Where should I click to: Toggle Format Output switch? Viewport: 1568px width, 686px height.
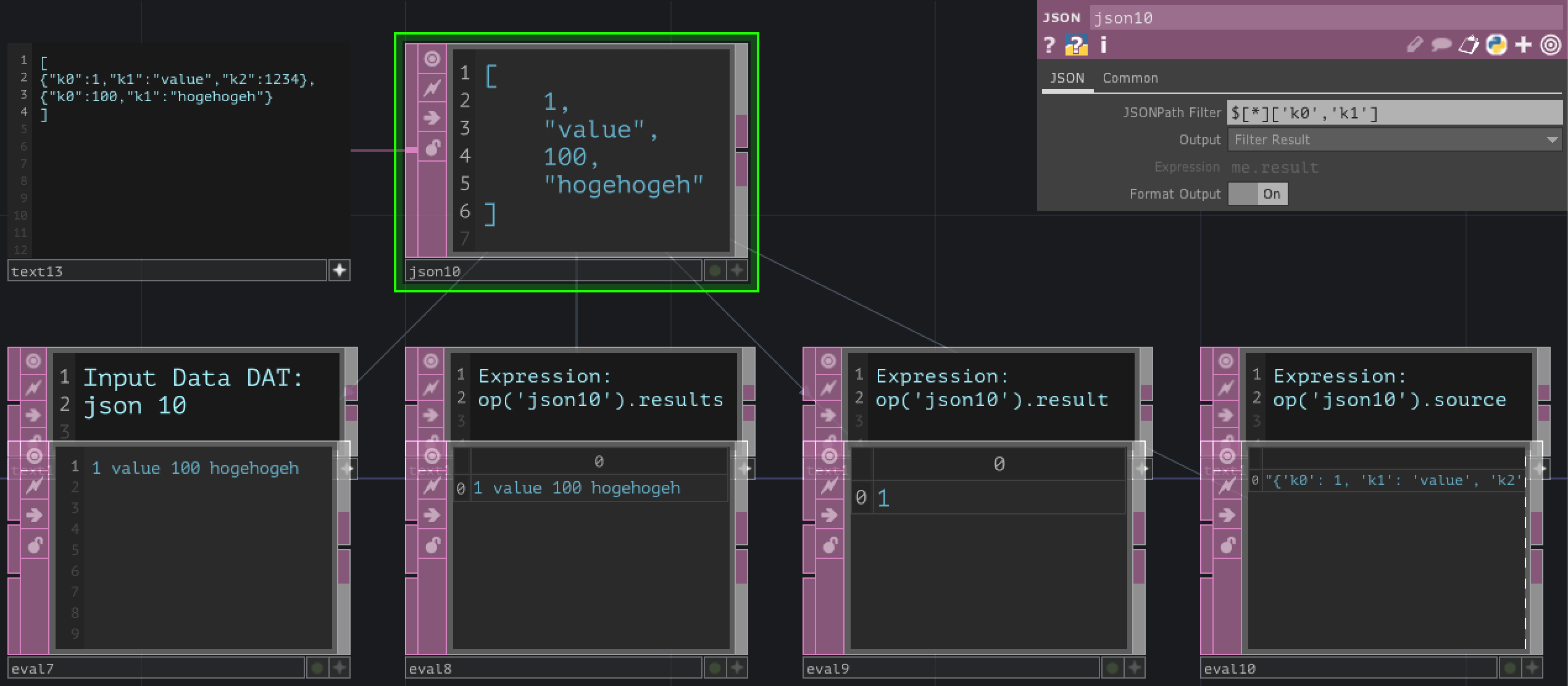pos(1257,194)
